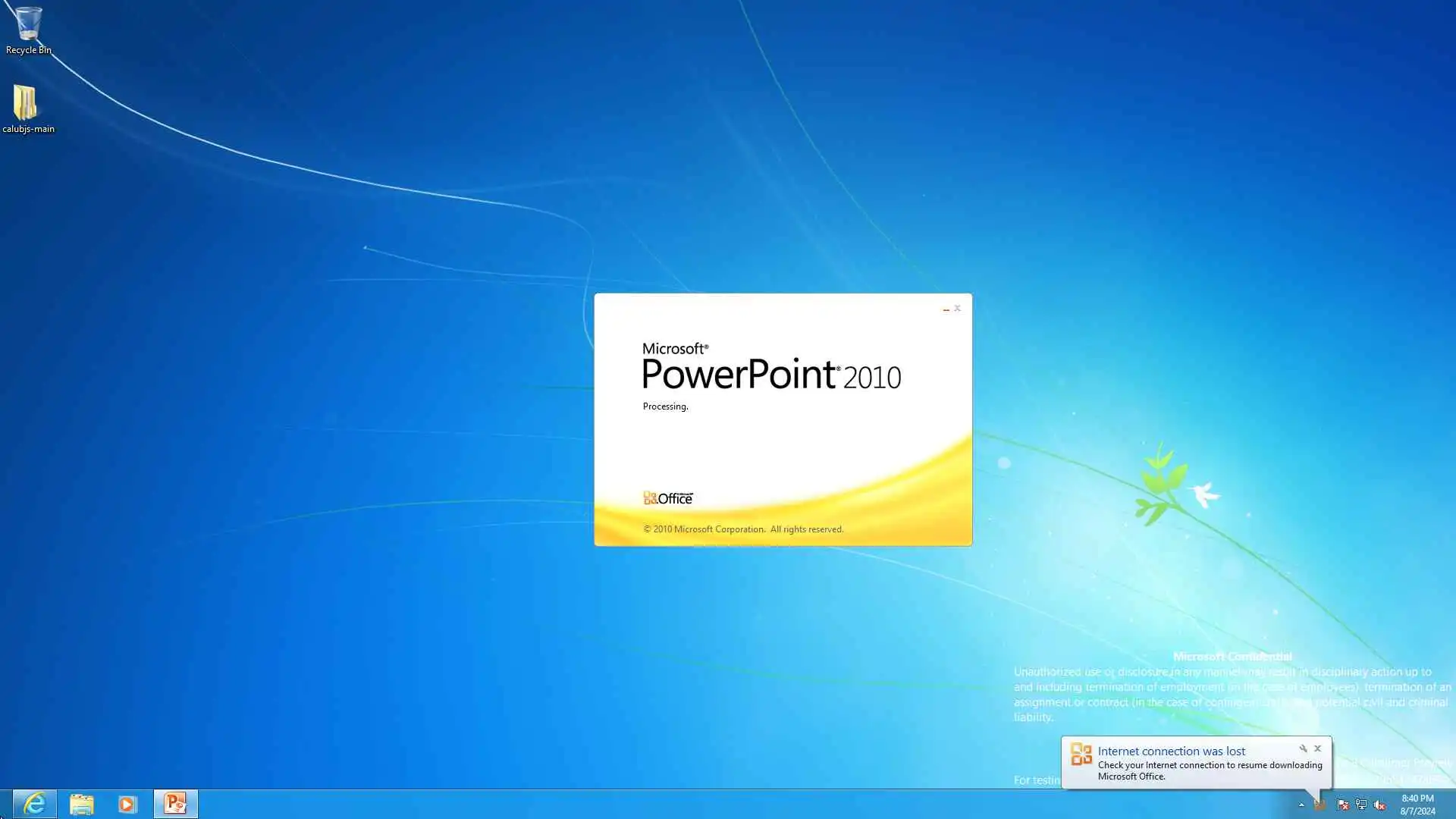Select the calubjs-main folder icon

(x=27, y=108)
